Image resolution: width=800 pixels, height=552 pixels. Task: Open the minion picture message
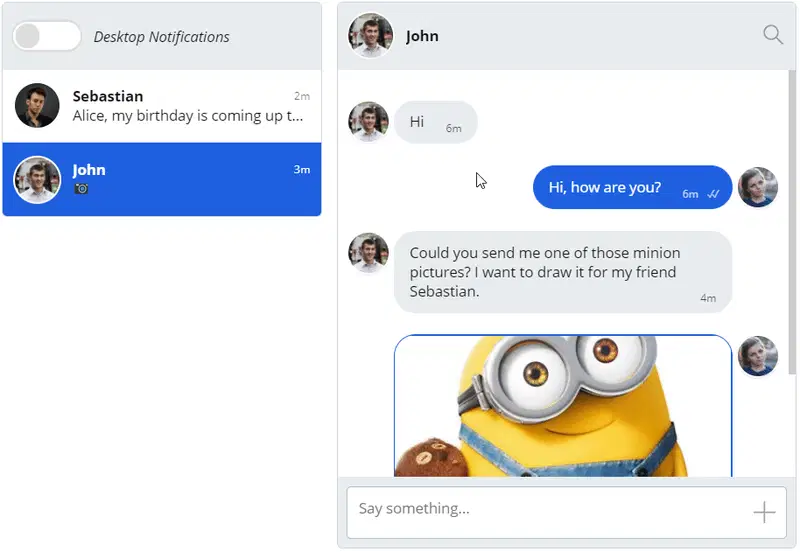563,410
